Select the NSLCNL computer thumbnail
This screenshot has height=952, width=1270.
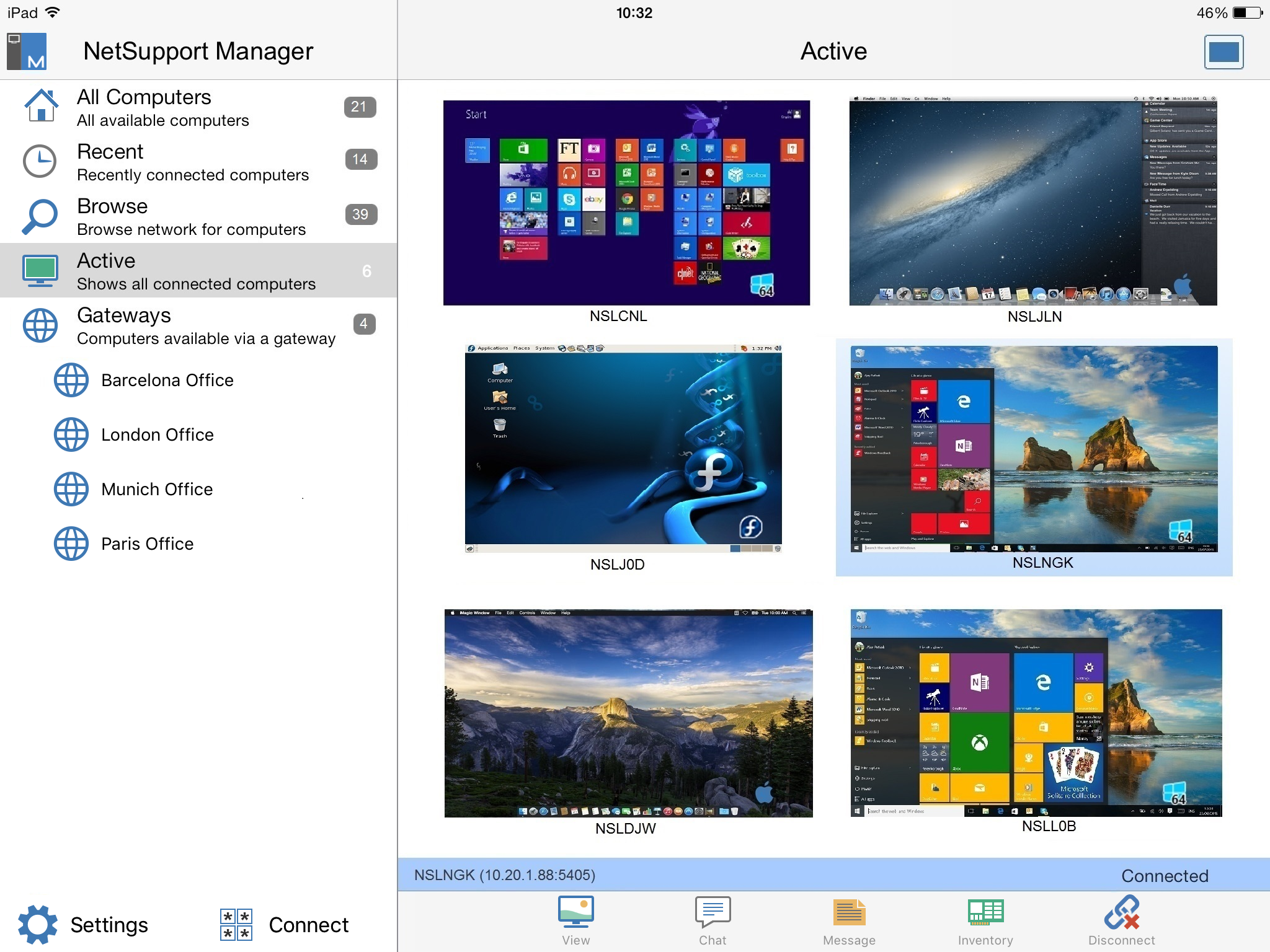click(626, 203)
